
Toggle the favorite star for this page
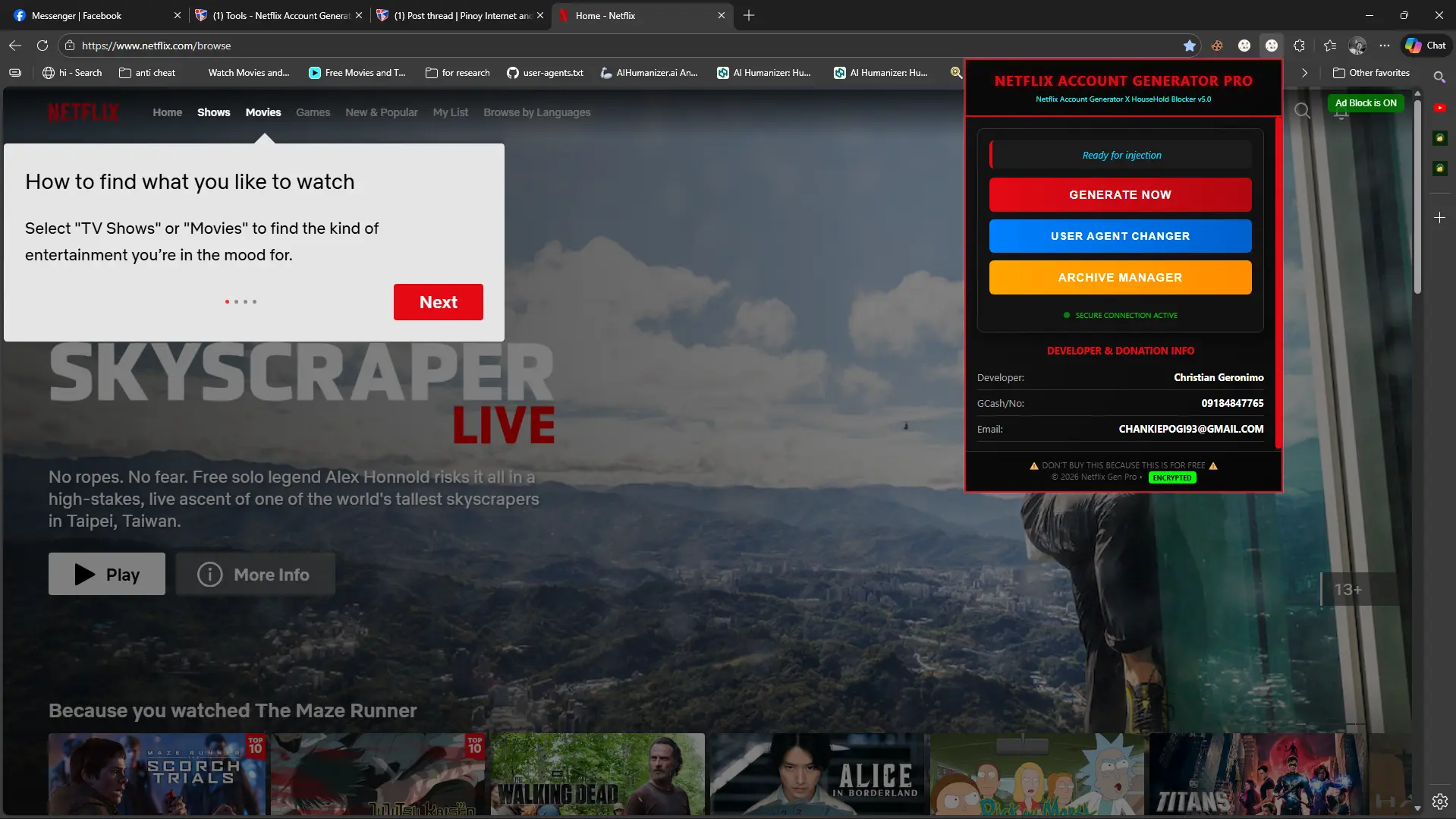[x=1189, y=46]
